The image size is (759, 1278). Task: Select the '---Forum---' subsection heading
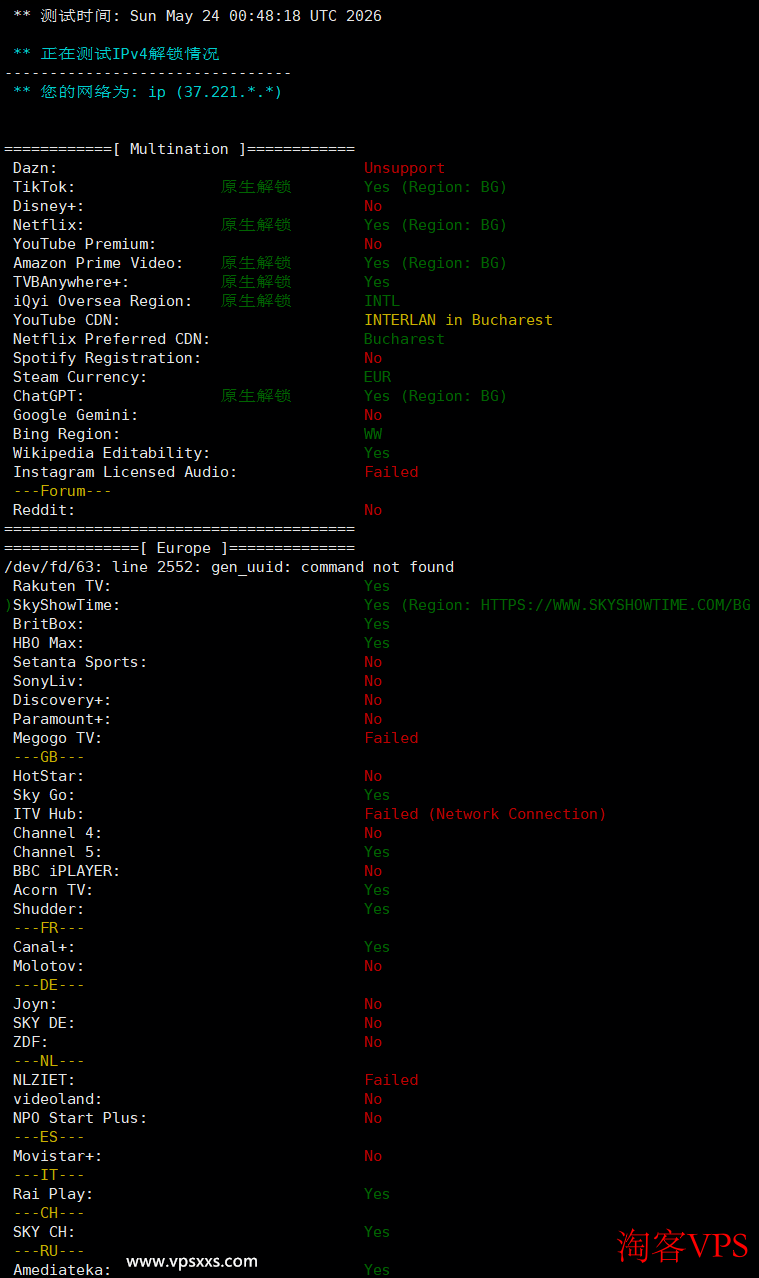pos(62,491)
